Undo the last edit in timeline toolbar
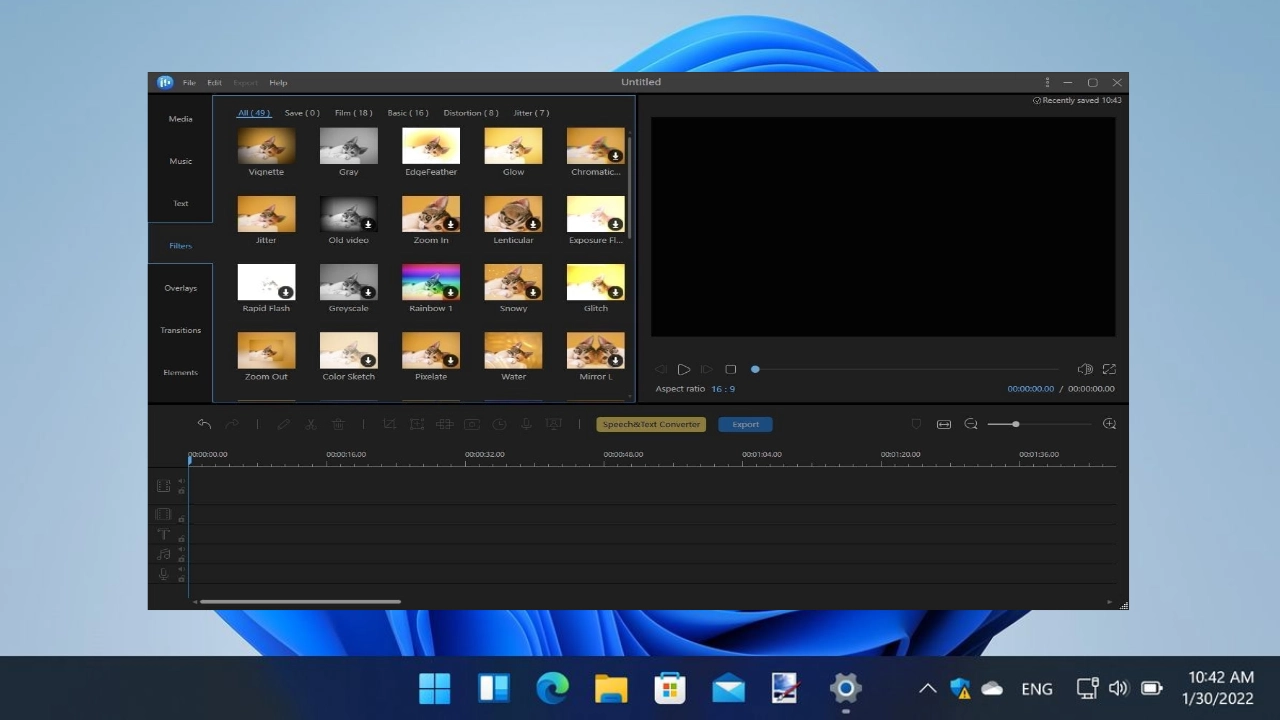This screenshot has height=720, width=1280. (204, 424)
